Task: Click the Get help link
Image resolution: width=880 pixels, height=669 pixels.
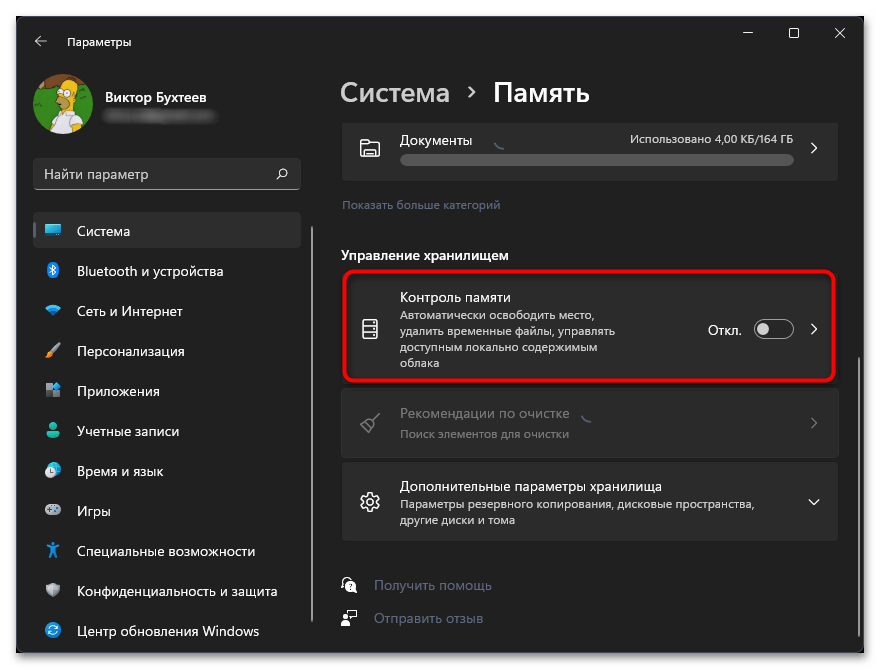Action: pos(433,585)
